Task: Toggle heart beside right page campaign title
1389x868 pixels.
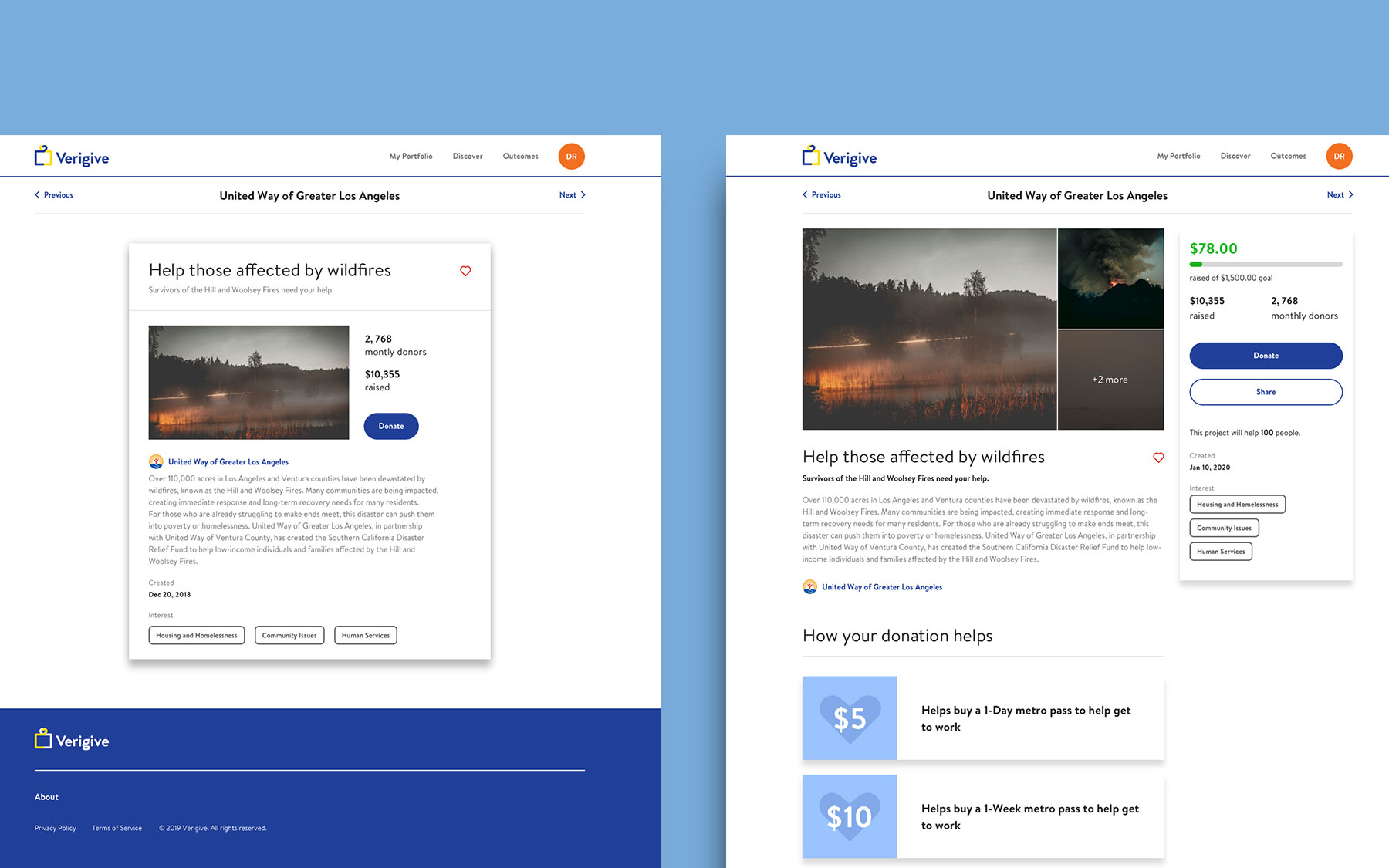Action: pyautogui.click(x=1158, y=458)
